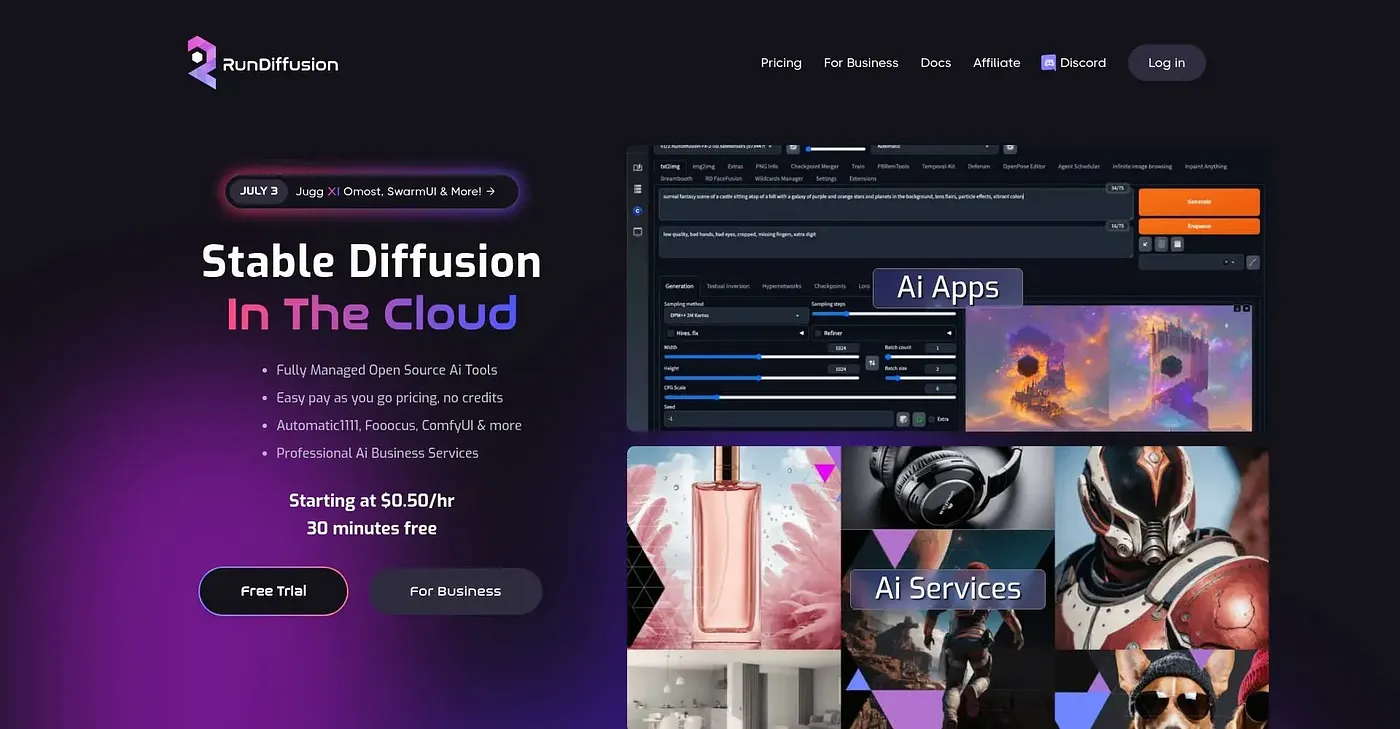Click into the Seed input field
Viewport: 1400px width, 729px height.
[778, 419]
